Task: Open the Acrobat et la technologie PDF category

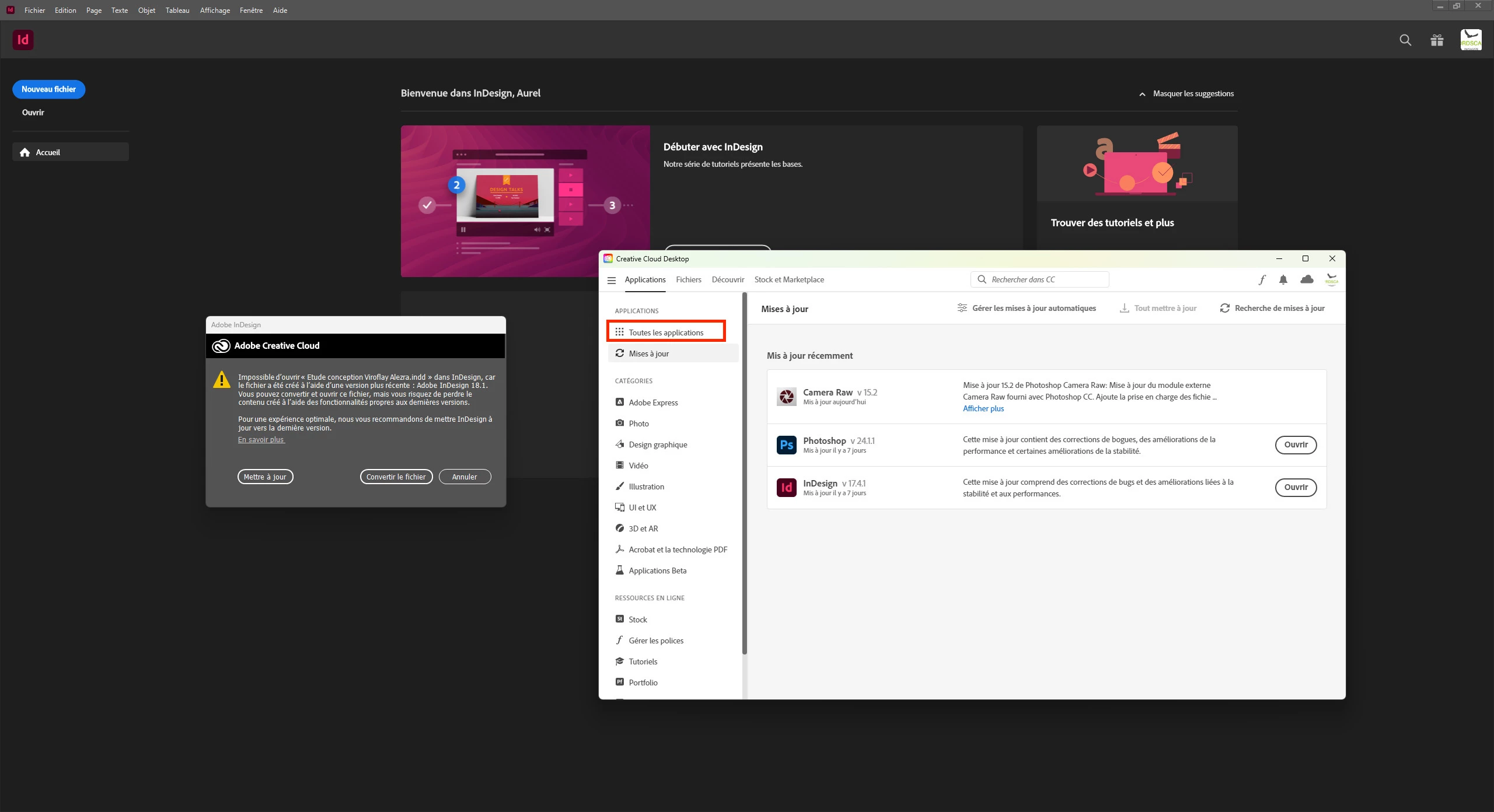Action: [677, 549]
